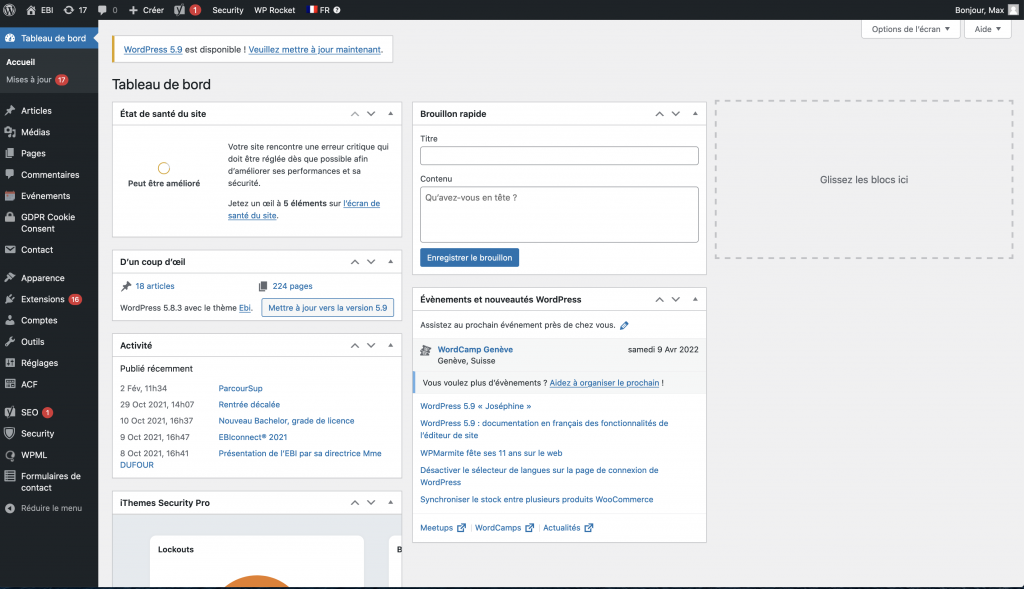Move the Brouillon rapide panel down
1024x589 pixels.
click(676, 114)
